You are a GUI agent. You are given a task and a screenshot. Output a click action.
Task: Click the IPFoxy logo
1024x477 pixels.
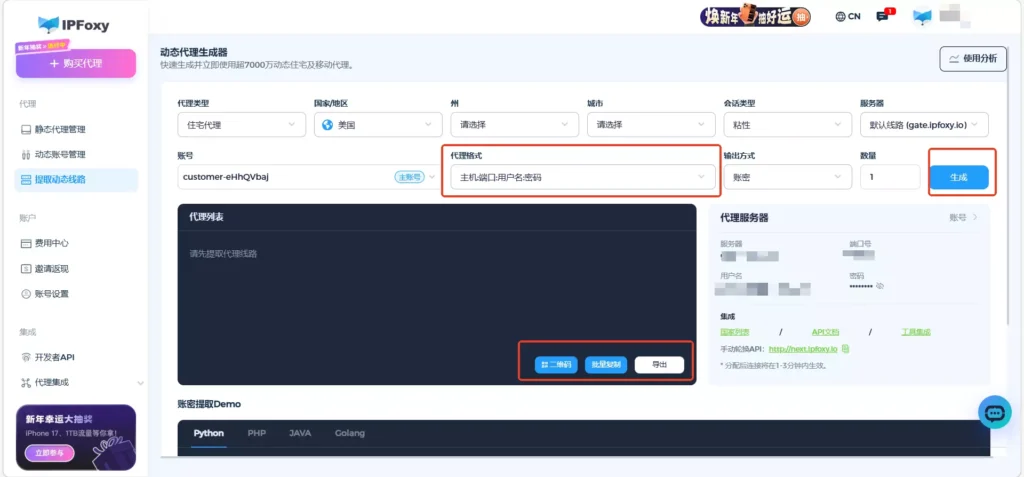click(75, 24)
